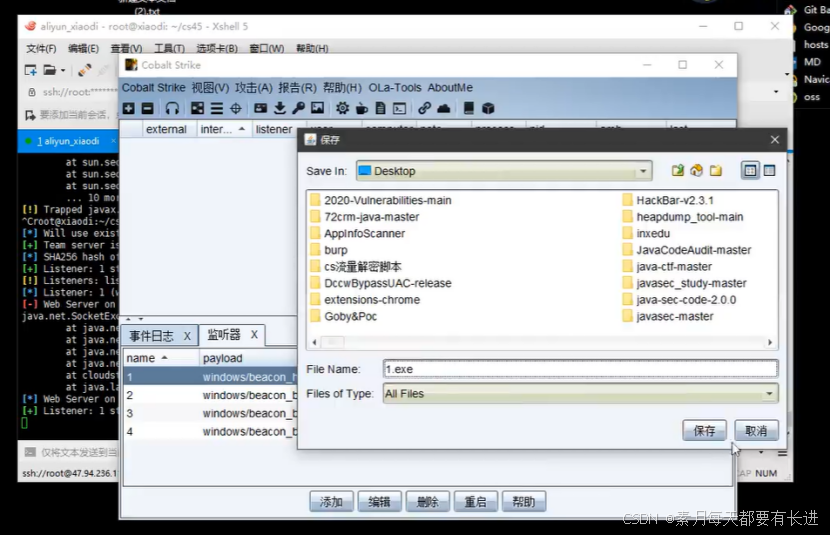Image resolution: width=831 pixels, height=535 pixels.
Task: Open the Cobalt Strike menu
Action: [154, 87]
